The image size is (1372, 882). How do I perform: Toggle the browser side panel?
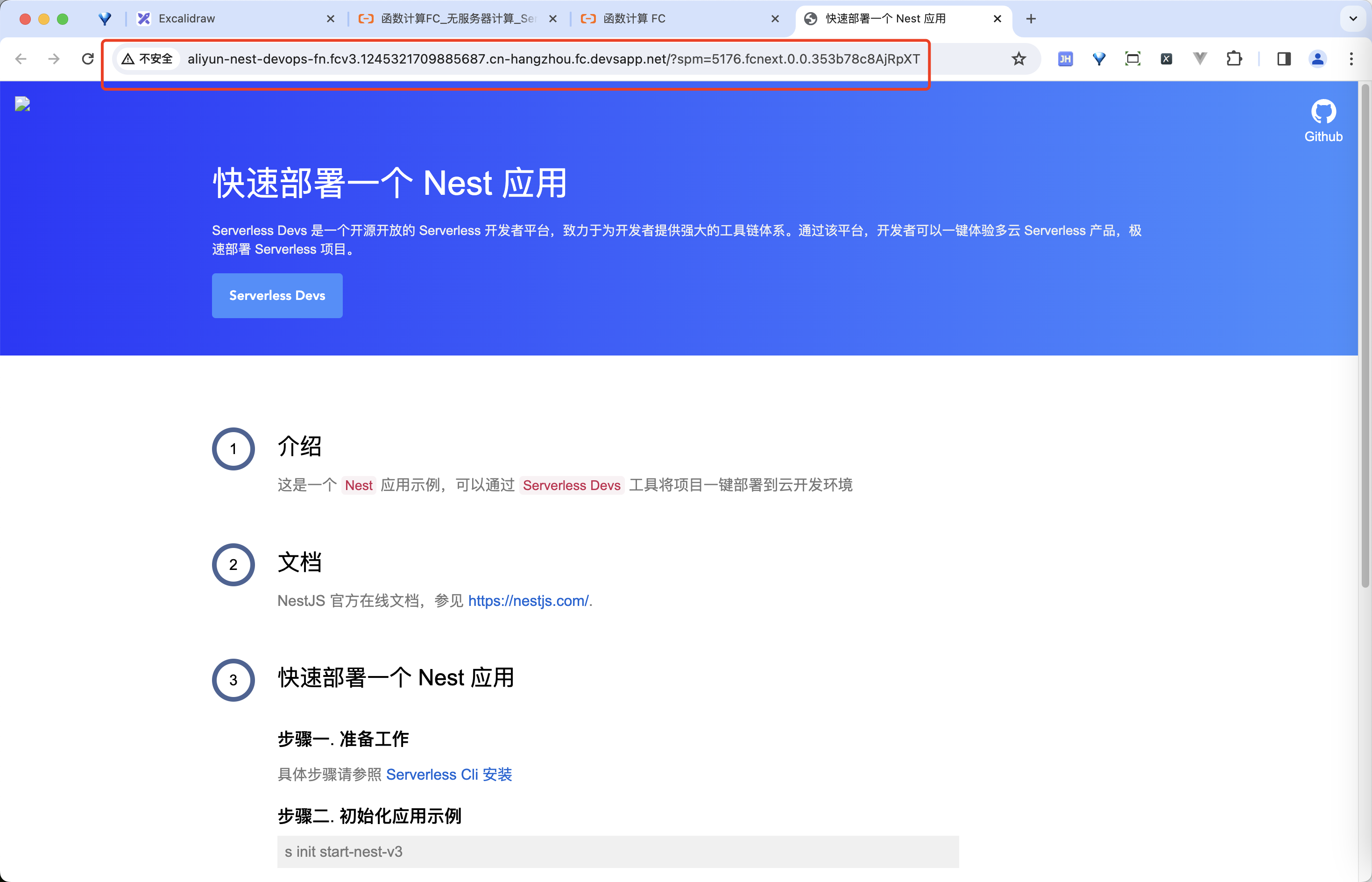[x=1284, y=59]
